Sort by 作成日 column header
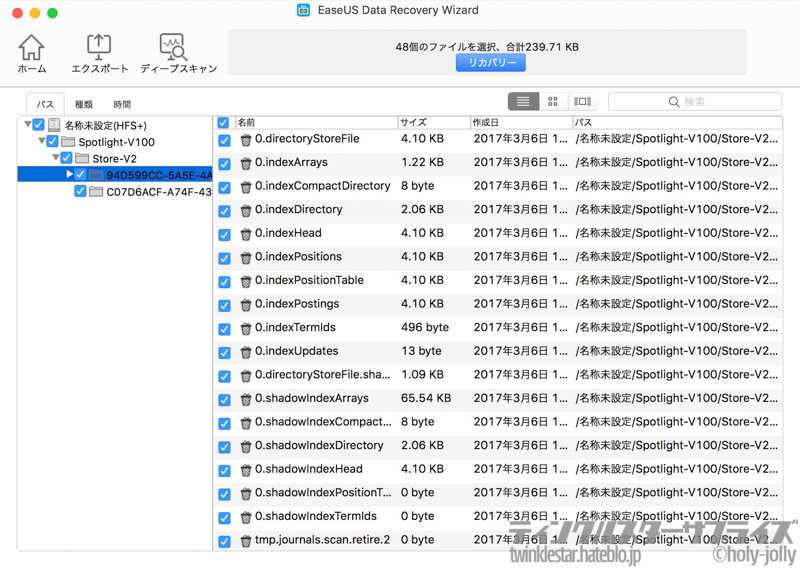The width and height of the screenshot is (800, 568). 520,122
